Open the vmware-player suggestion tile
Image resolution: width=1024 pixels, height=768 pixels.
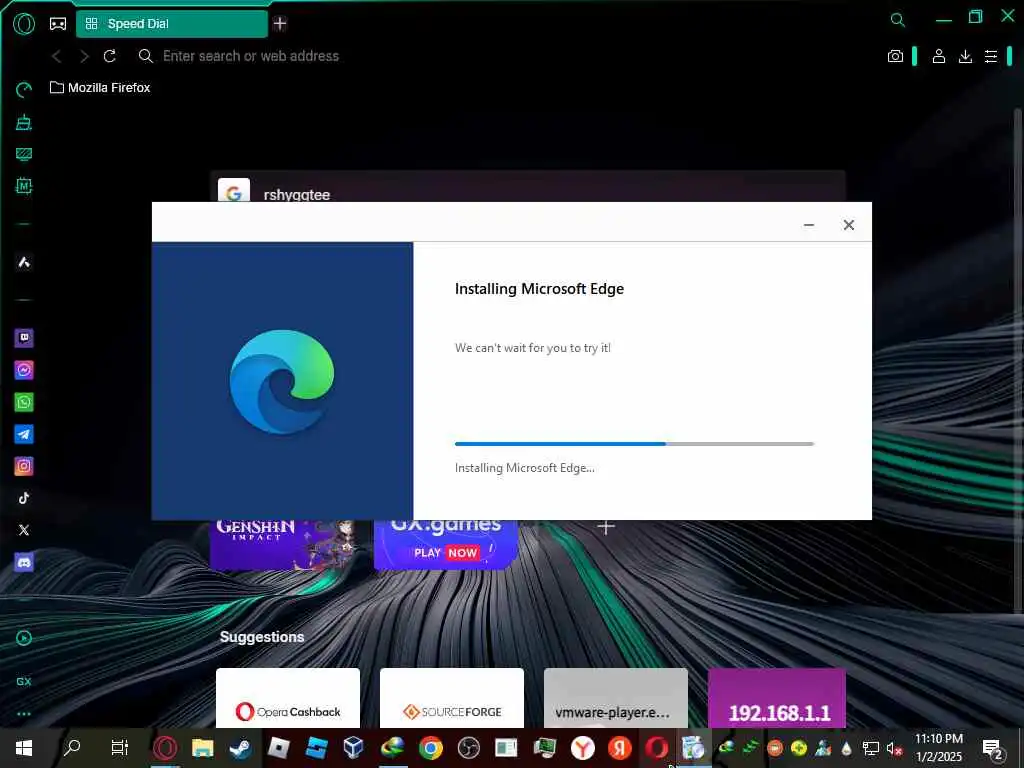point(616,697)
